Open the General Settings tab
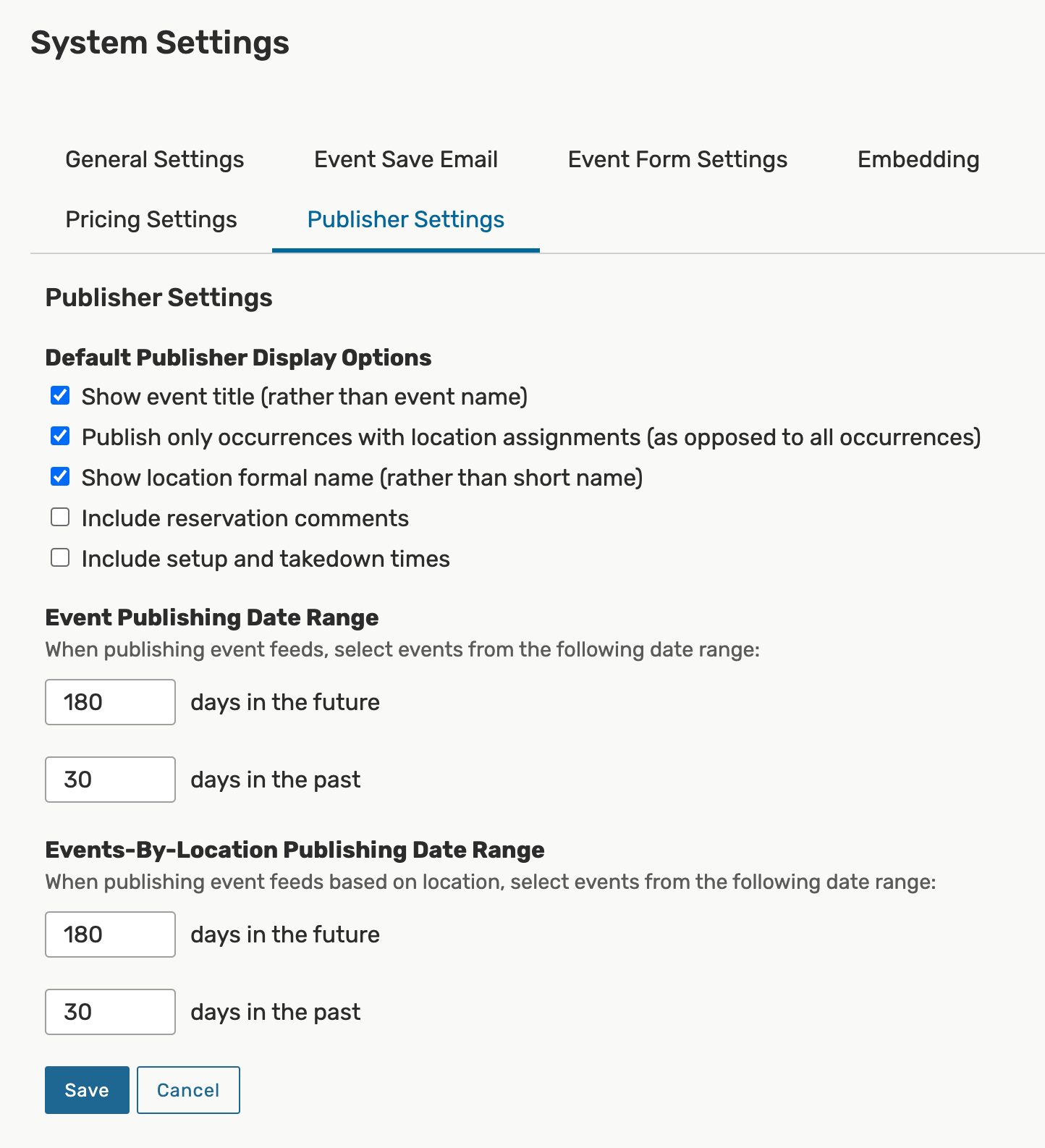This screenshot has height=1148, width=1045. pyautogui.click(x=155, y=159)
